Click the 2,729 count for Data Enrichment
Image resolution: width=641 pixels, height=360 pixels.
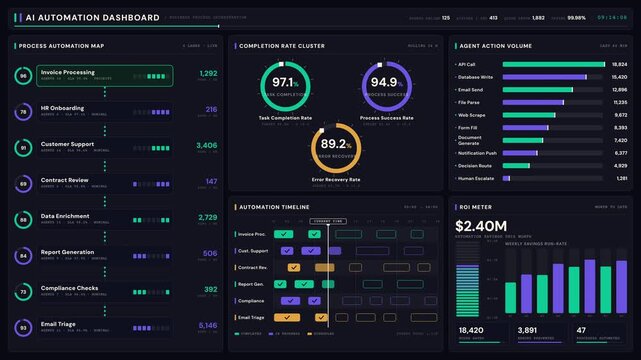pyautogui.click(x=208, y=217)
